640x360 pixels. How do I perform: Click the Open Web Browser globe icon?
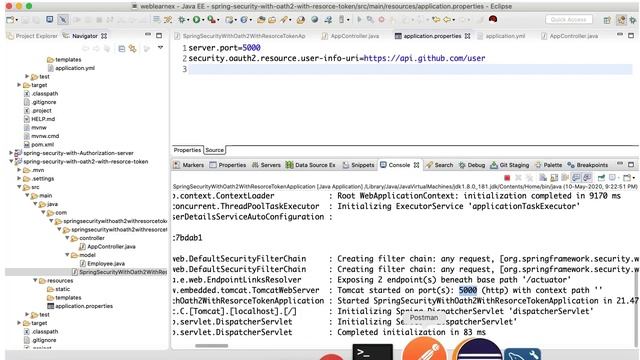(x=315, y=20)
